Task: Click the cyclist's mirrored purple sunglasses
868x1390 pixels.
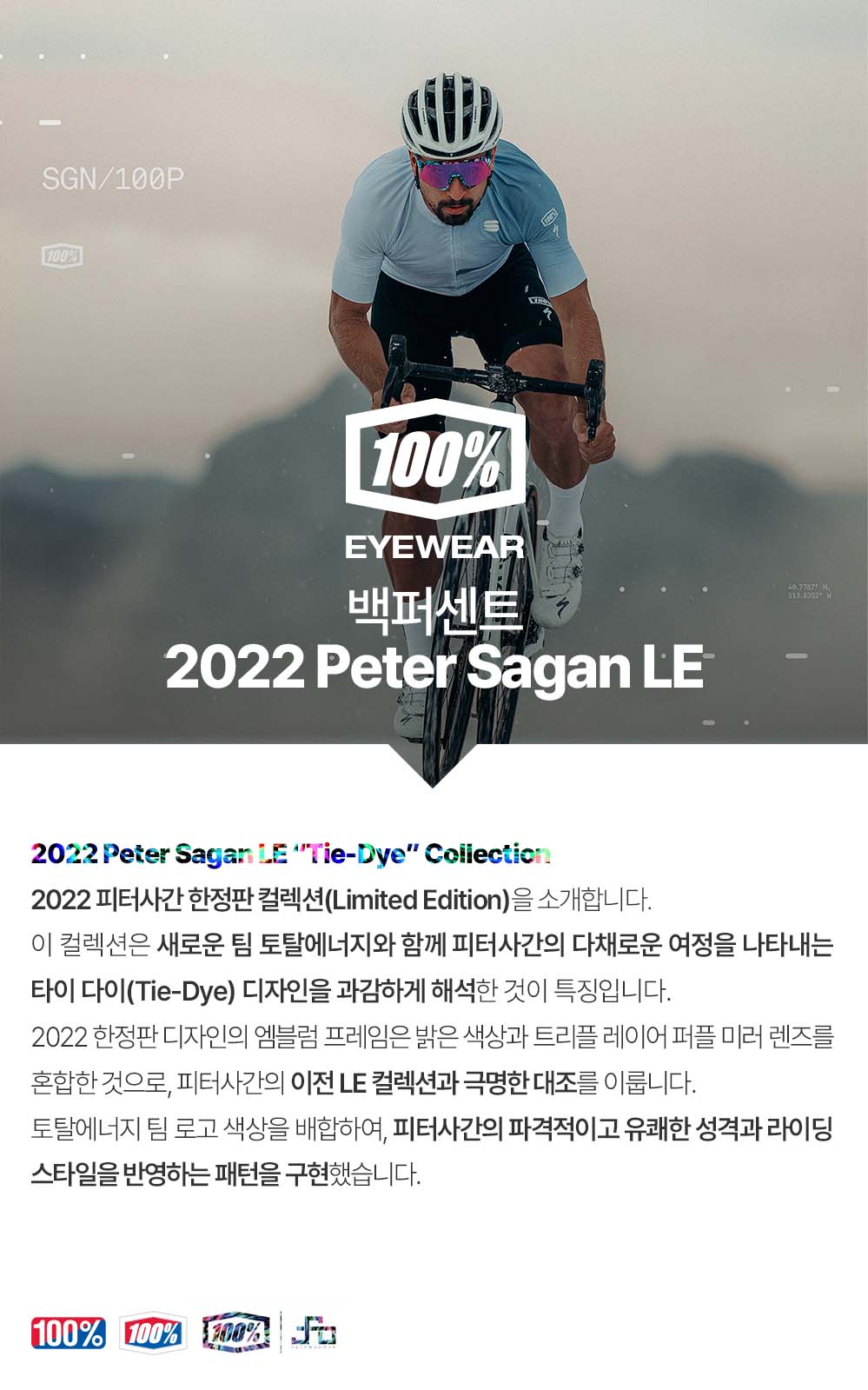Action: click(x=456, y=172)
